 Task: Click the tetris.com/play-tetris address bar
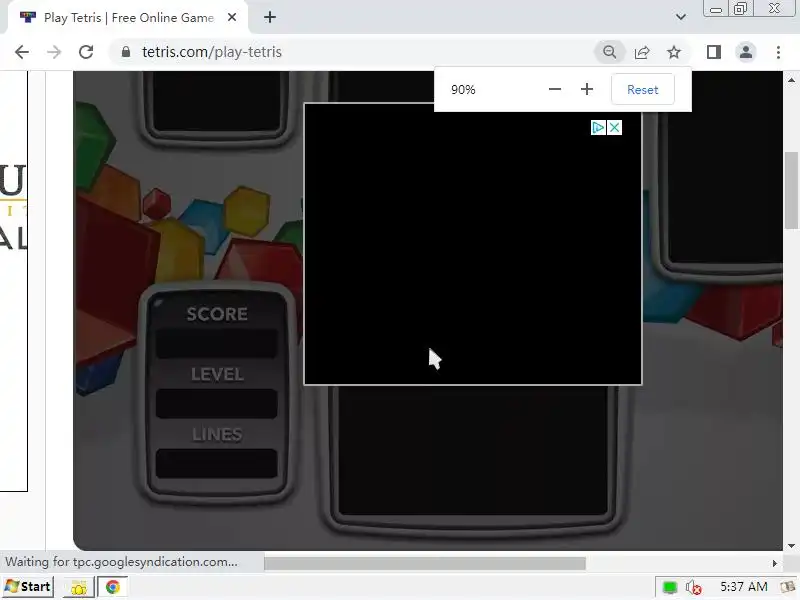(352, 52)
